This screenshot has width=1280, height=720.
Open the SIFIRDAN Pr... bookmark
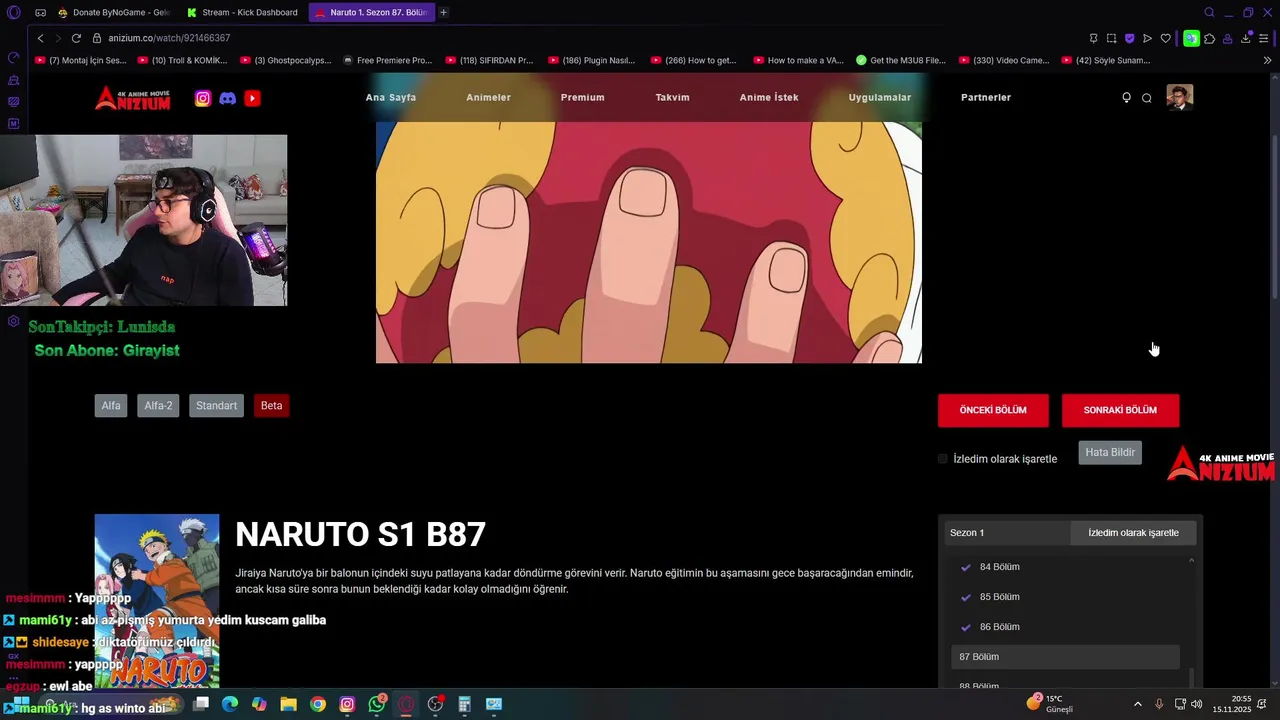490,60
